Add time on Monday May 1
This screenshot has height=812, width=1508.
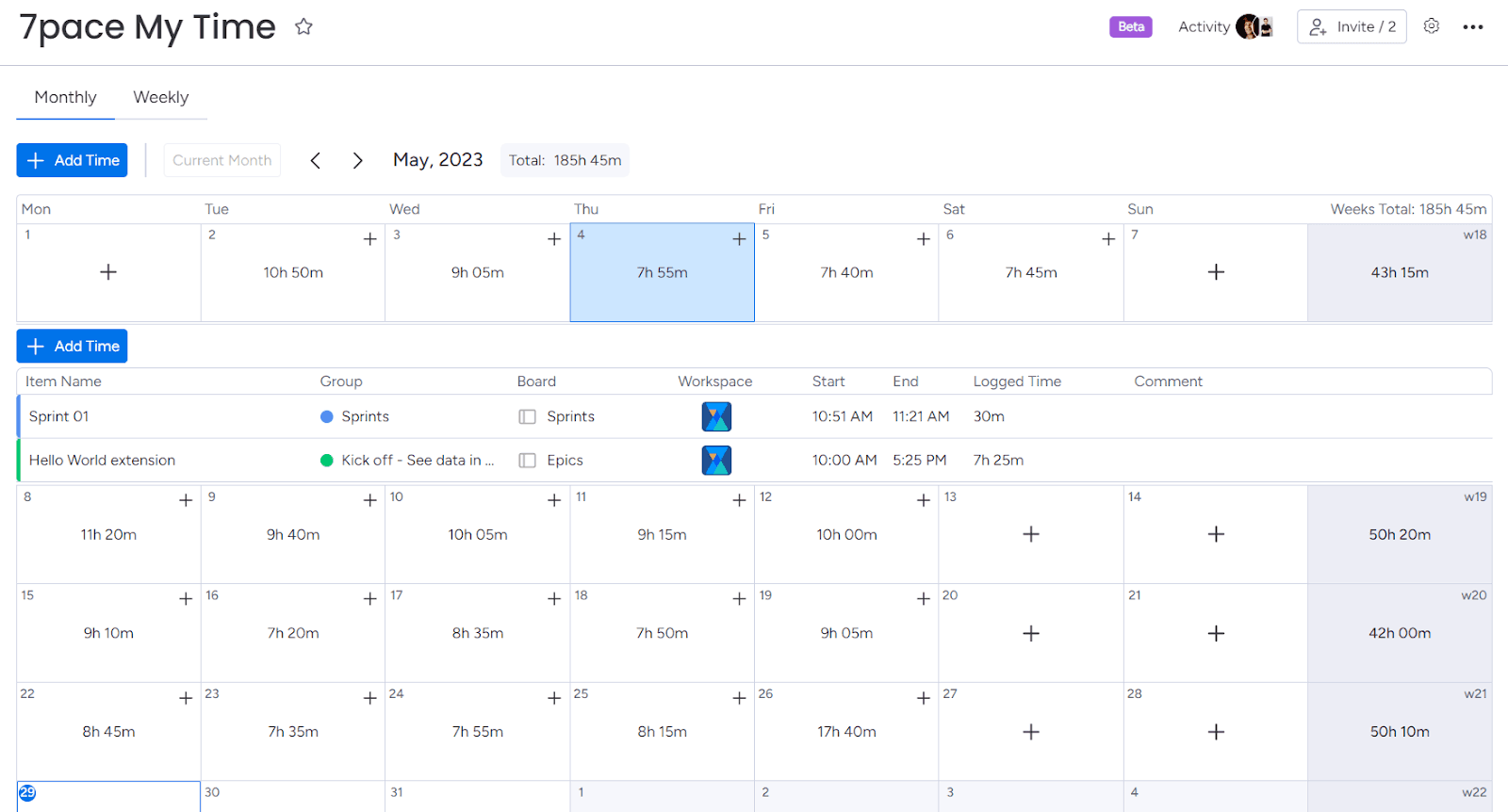pos(108,272)
